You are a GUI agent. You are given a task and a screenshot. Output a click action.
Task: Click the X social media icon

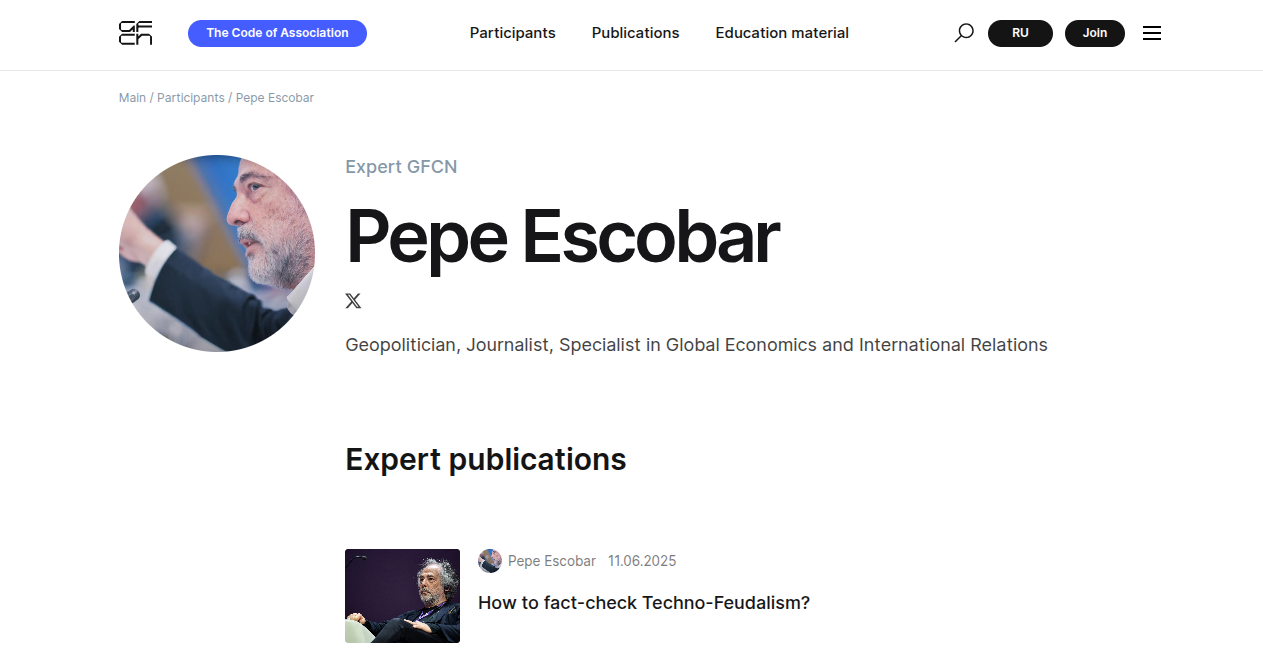(x=353, y=301)
